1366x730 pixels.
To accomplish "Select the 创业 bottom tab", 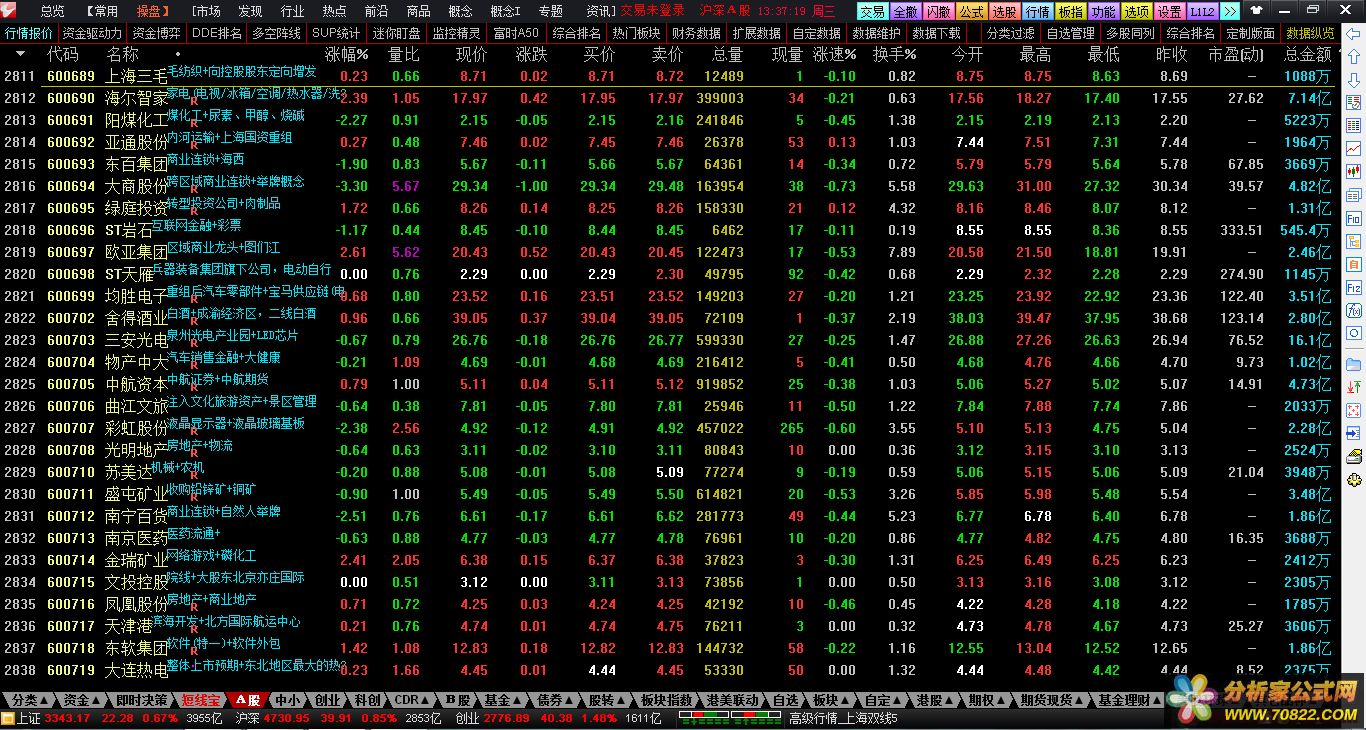I will pos(327,700).
